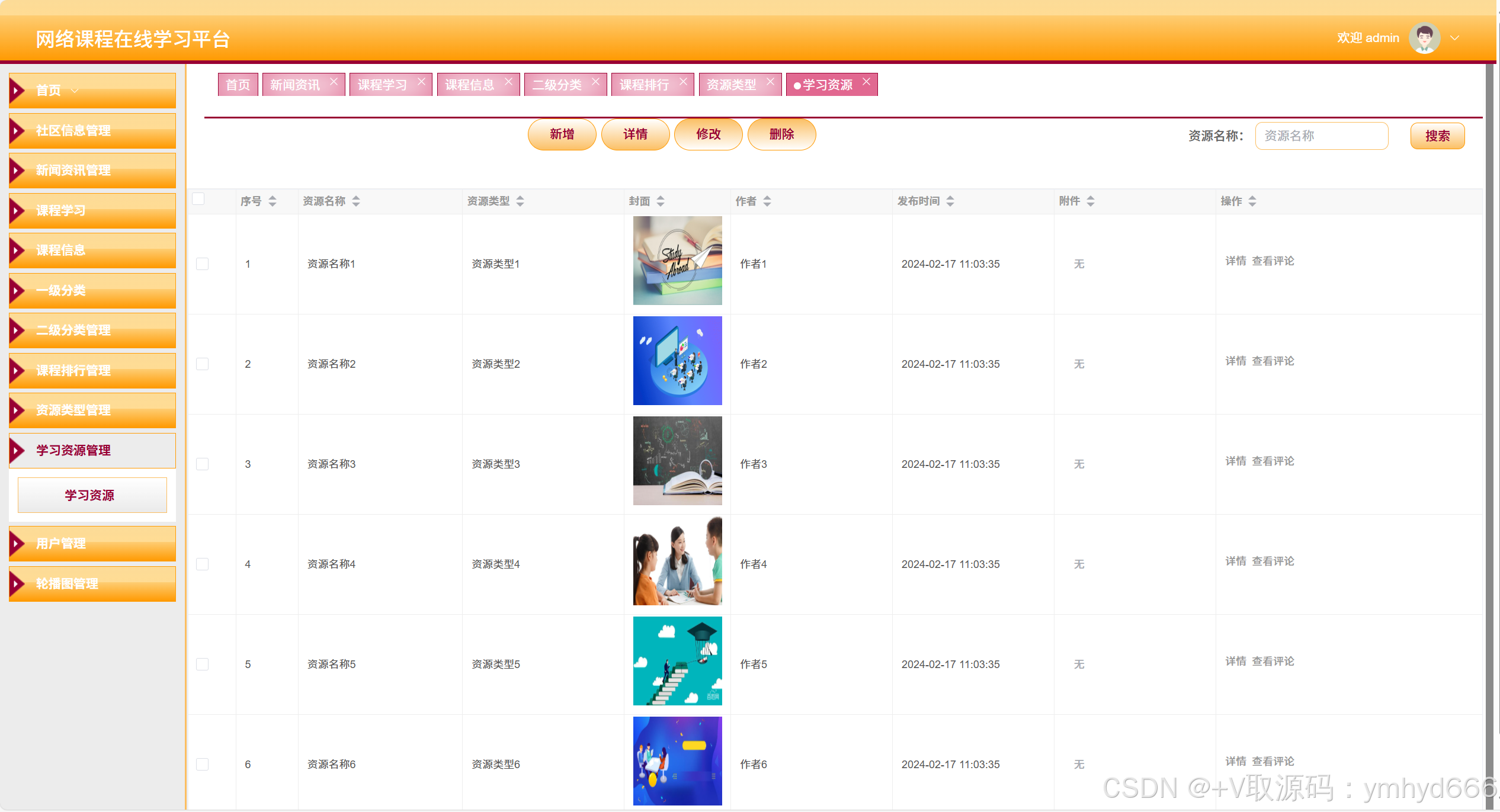Tick the checkbox for row 资源名称4
Image resolution: width=1500 pixels, height=812 pixels.
pyautogui.click(x=203, y=564)
